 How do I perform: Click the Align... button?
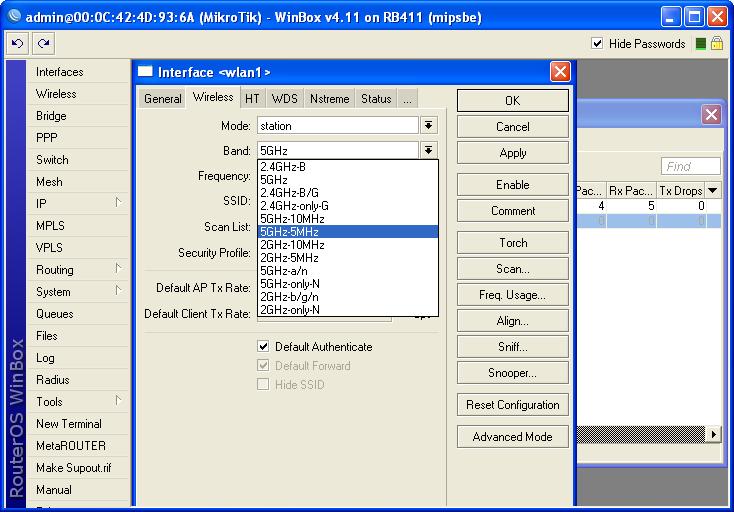point(513,321)
